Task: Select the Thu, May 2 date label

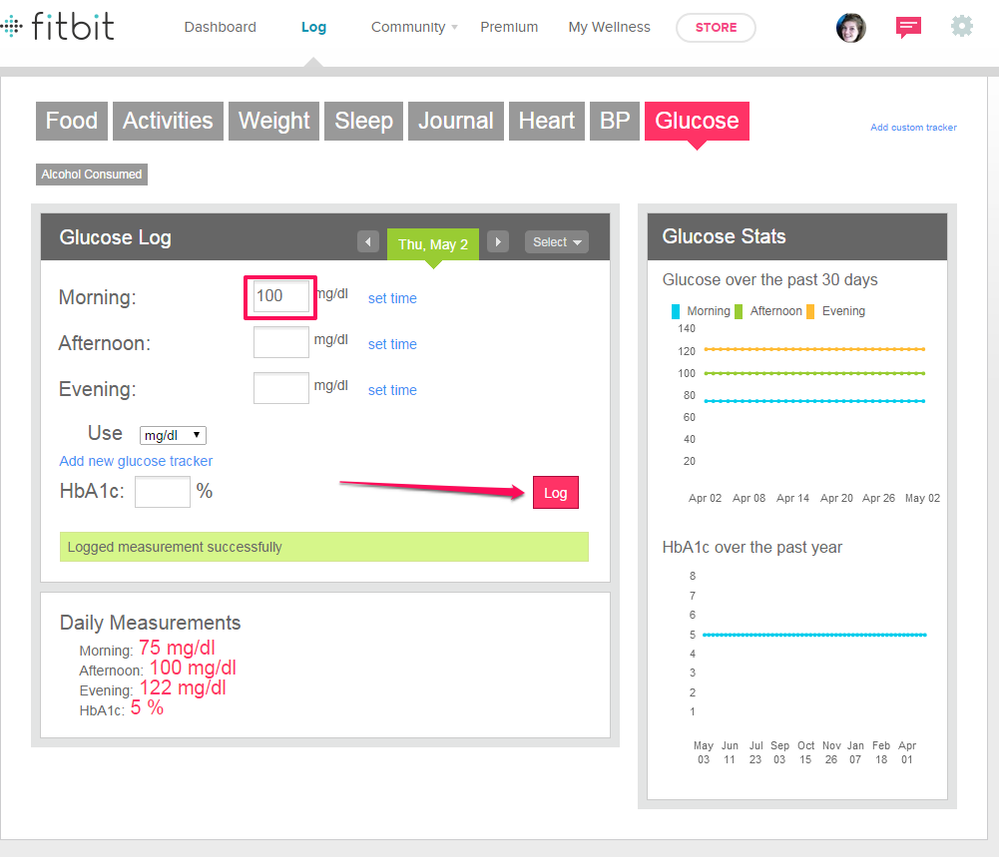Action: tap(433, 245)
